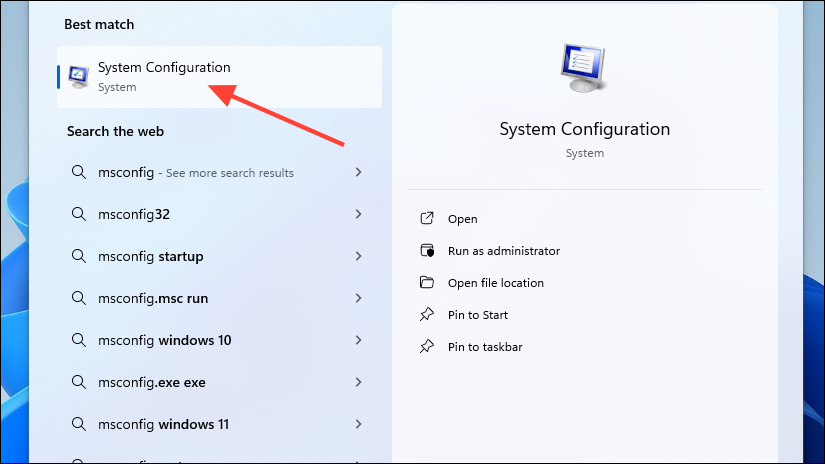Screen dimensions: 825x464
Task: Choose Run as administrator
Action: coord(504,251)
